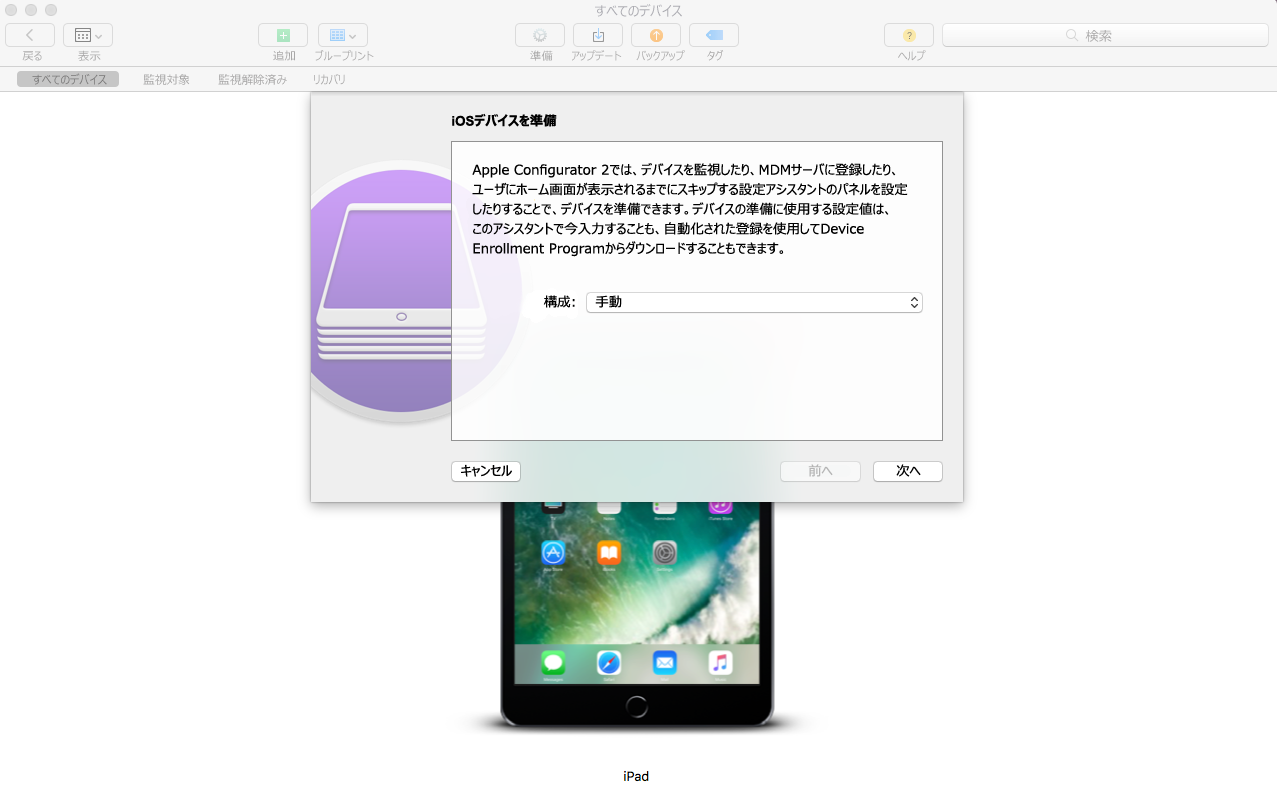Click the iBooks icon on the iPad screen

[609, 552]
